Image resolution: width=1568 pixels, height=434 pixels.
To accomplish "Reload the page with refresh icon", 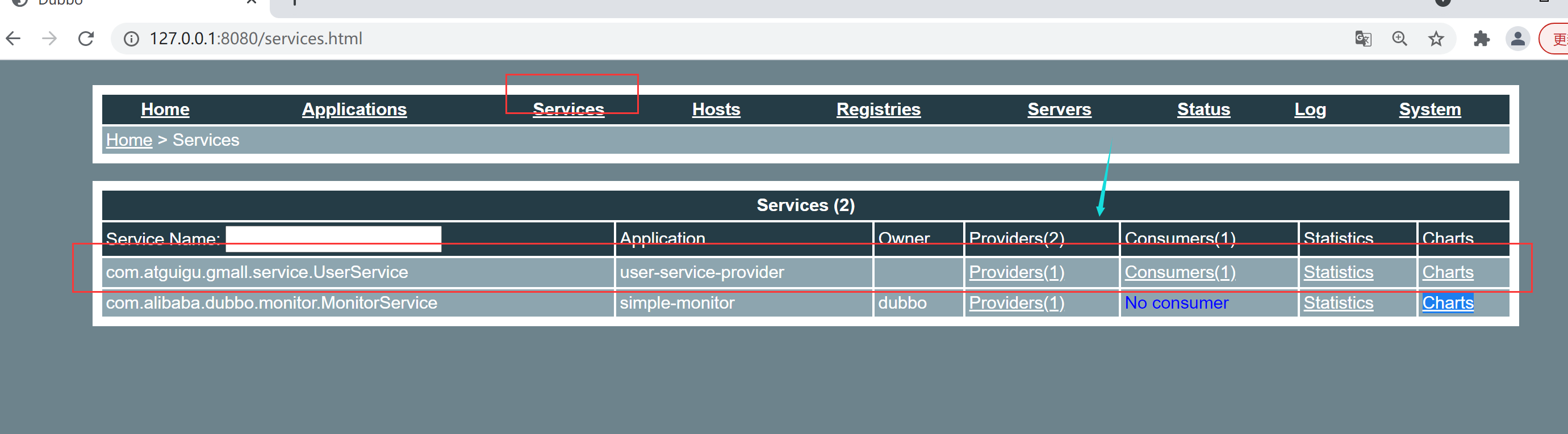I will coord(86,39).
